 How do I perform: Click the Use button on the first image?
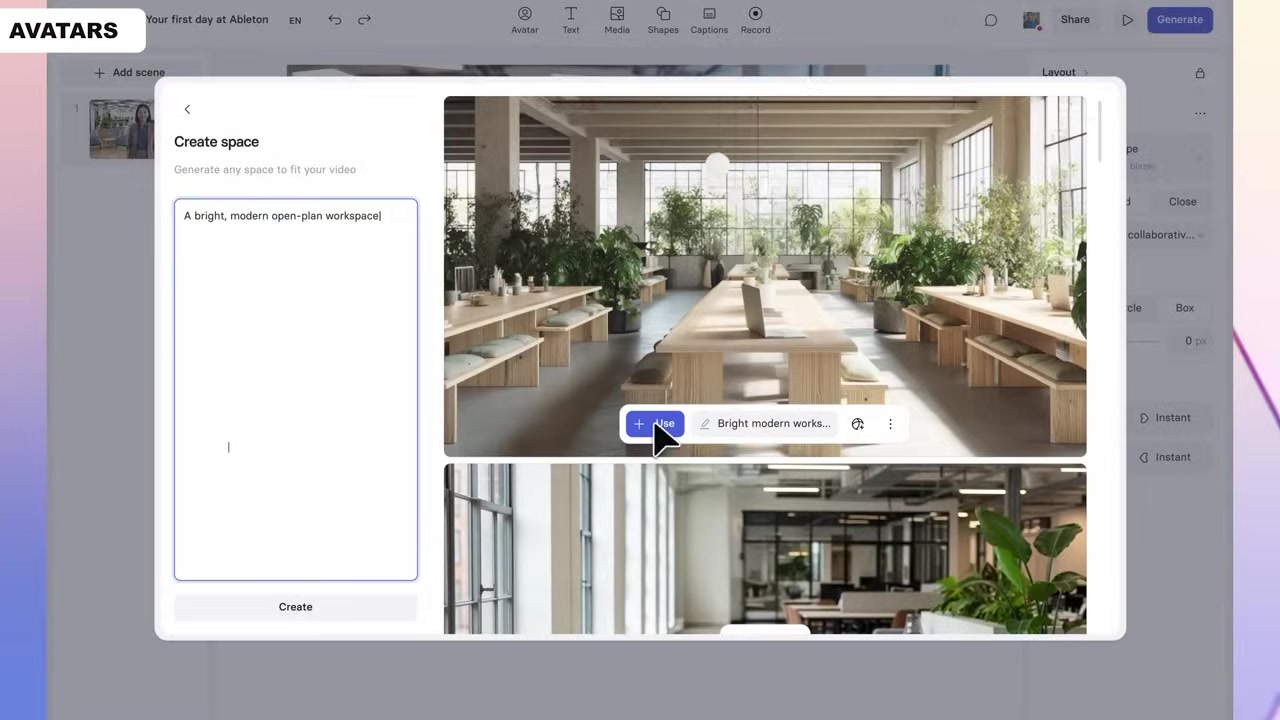[x=655, y=424]
